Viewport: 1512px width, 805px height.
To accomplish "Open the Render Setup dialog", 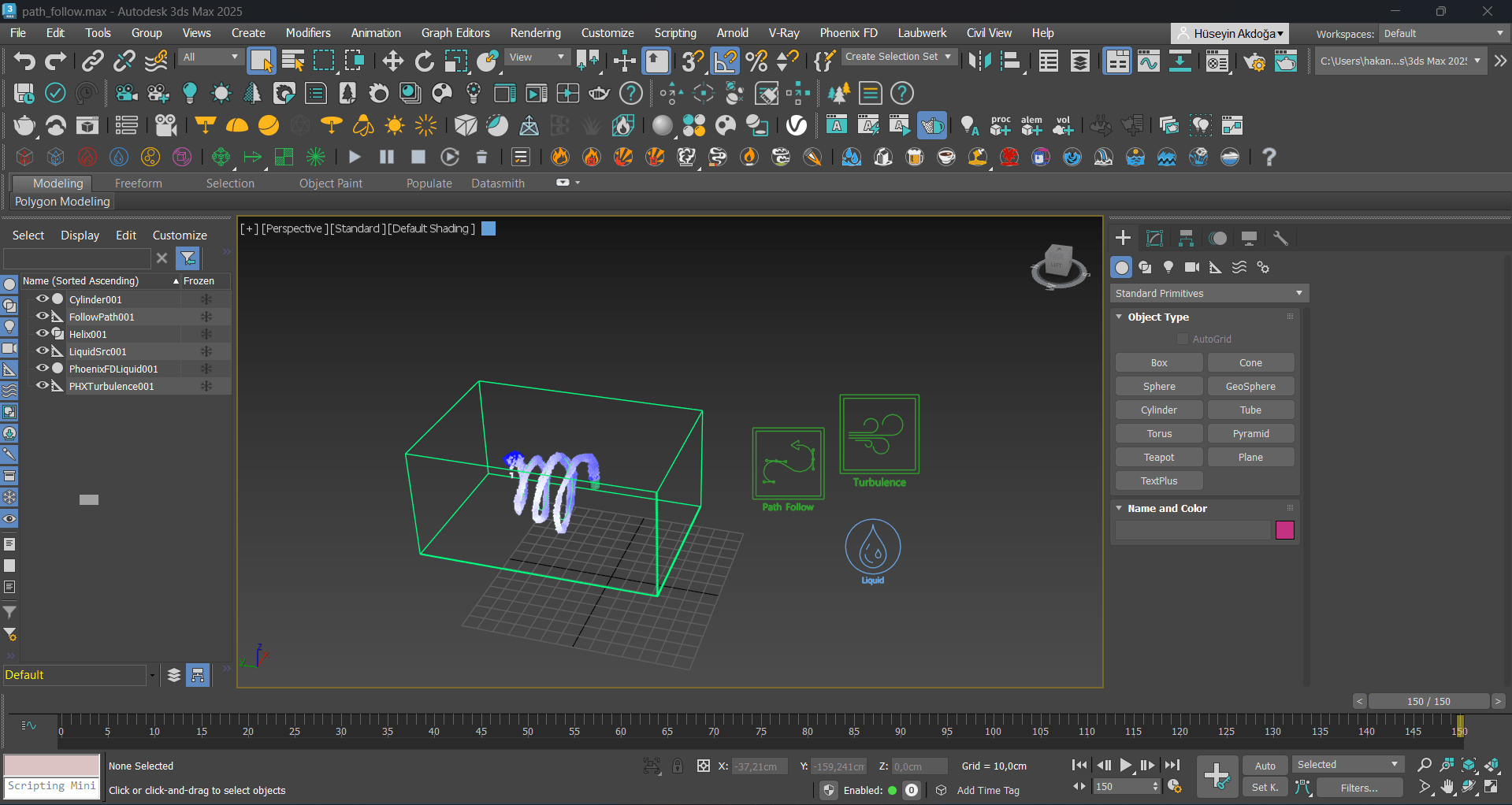I will 1254,61.
